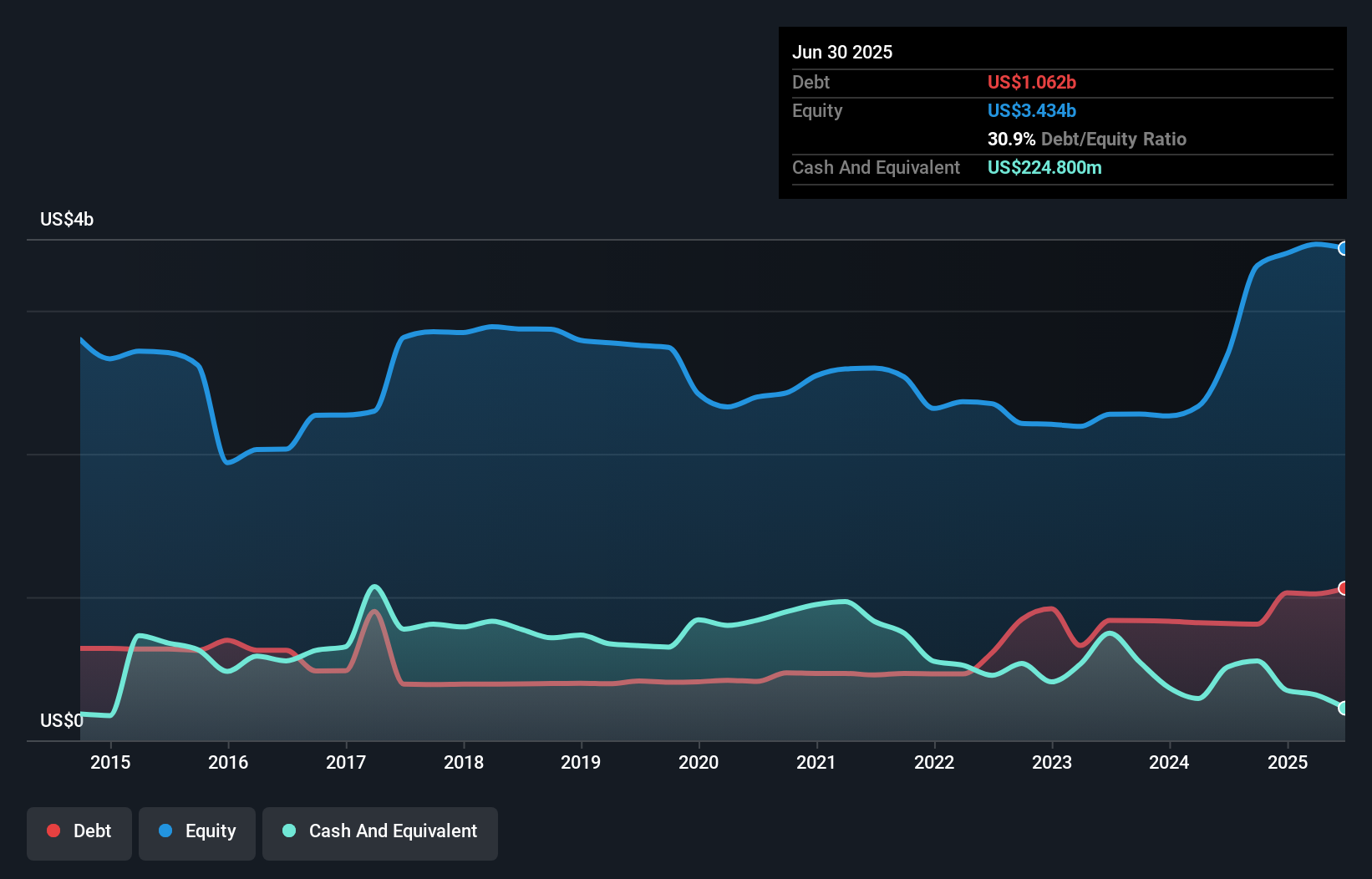This screenshot has height=879, width=1372.
Task: Click the Equity value US$3.434b in tooltip
Action: click(1031, 110)
